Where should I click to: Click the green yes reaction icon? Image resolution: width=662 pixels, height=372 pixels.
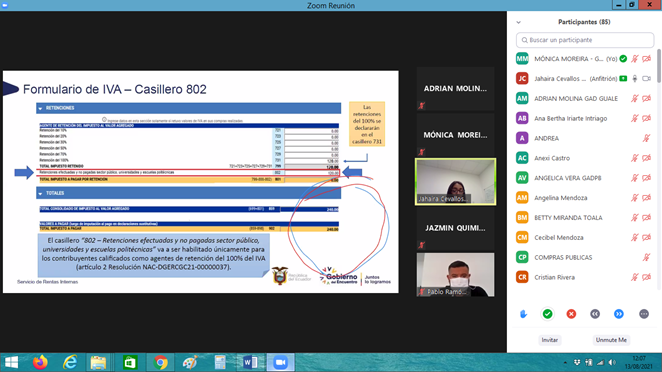tap(547, 314)
